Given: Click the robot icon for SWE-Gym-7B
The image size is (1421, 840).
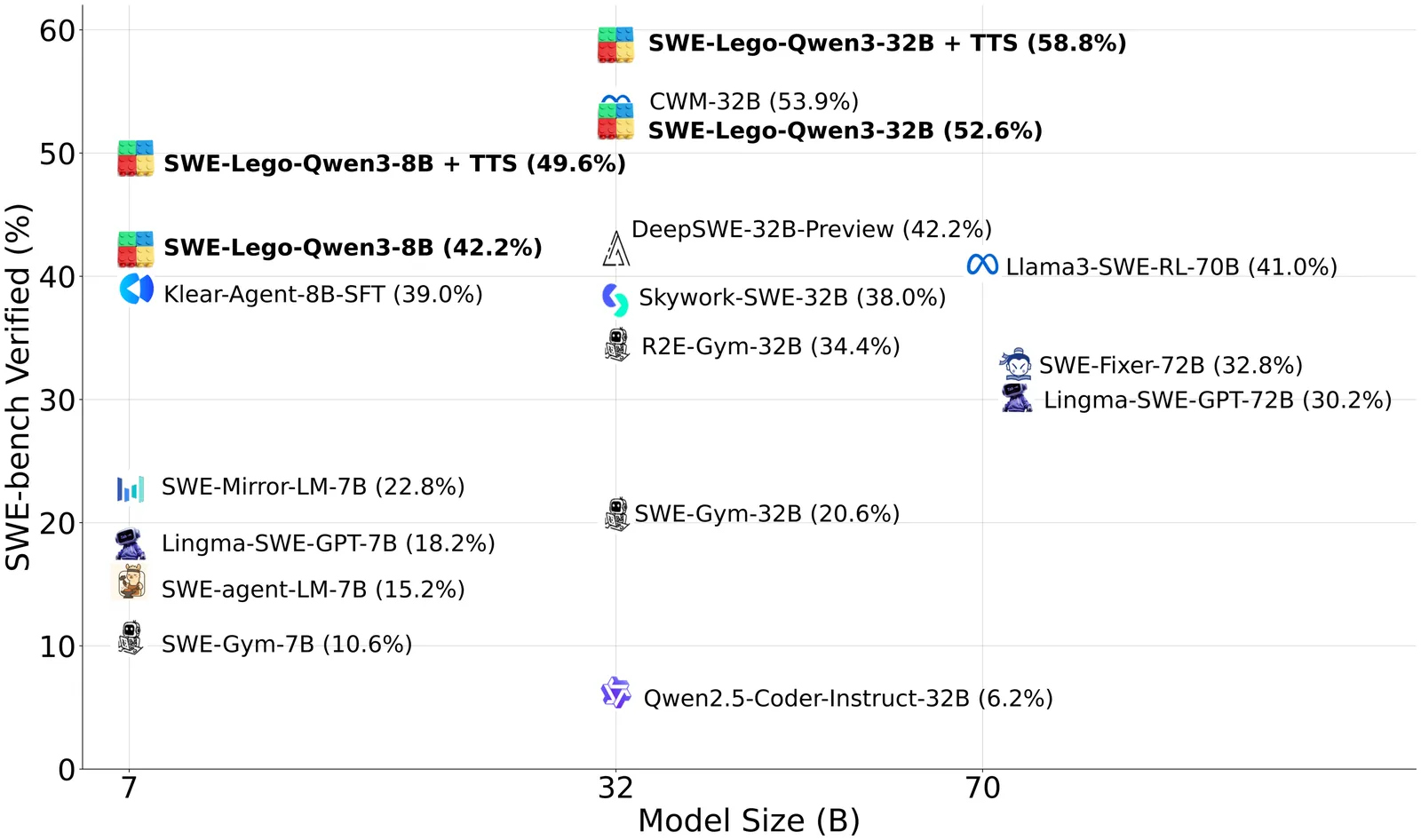Looking at the screenshot, I should pos(131,638).
